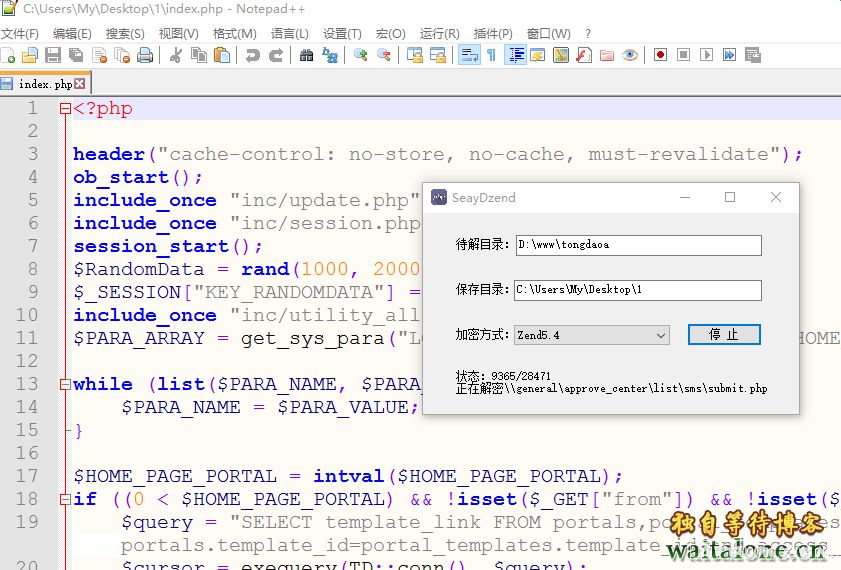This screenshot has width=841, height=570.
Task: Select the index.php document tab
Action: 45,84
